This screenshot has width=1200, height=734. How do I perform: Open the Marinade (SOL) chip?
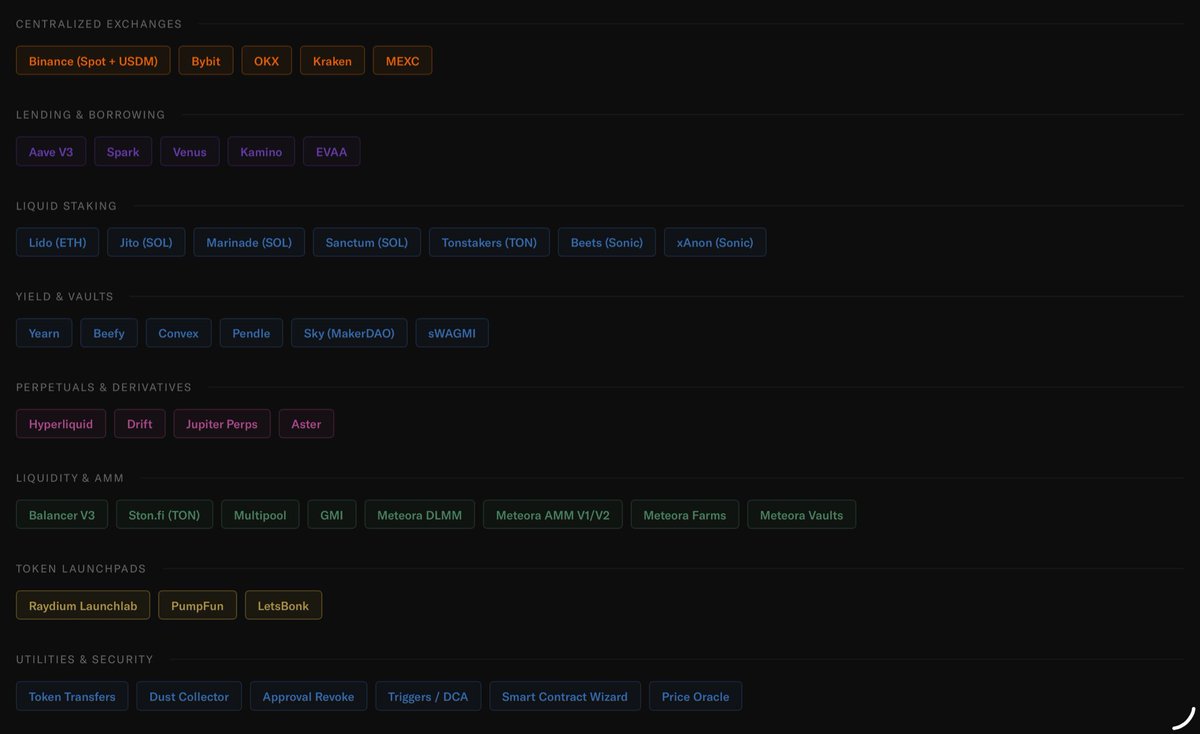pos(249,242)
